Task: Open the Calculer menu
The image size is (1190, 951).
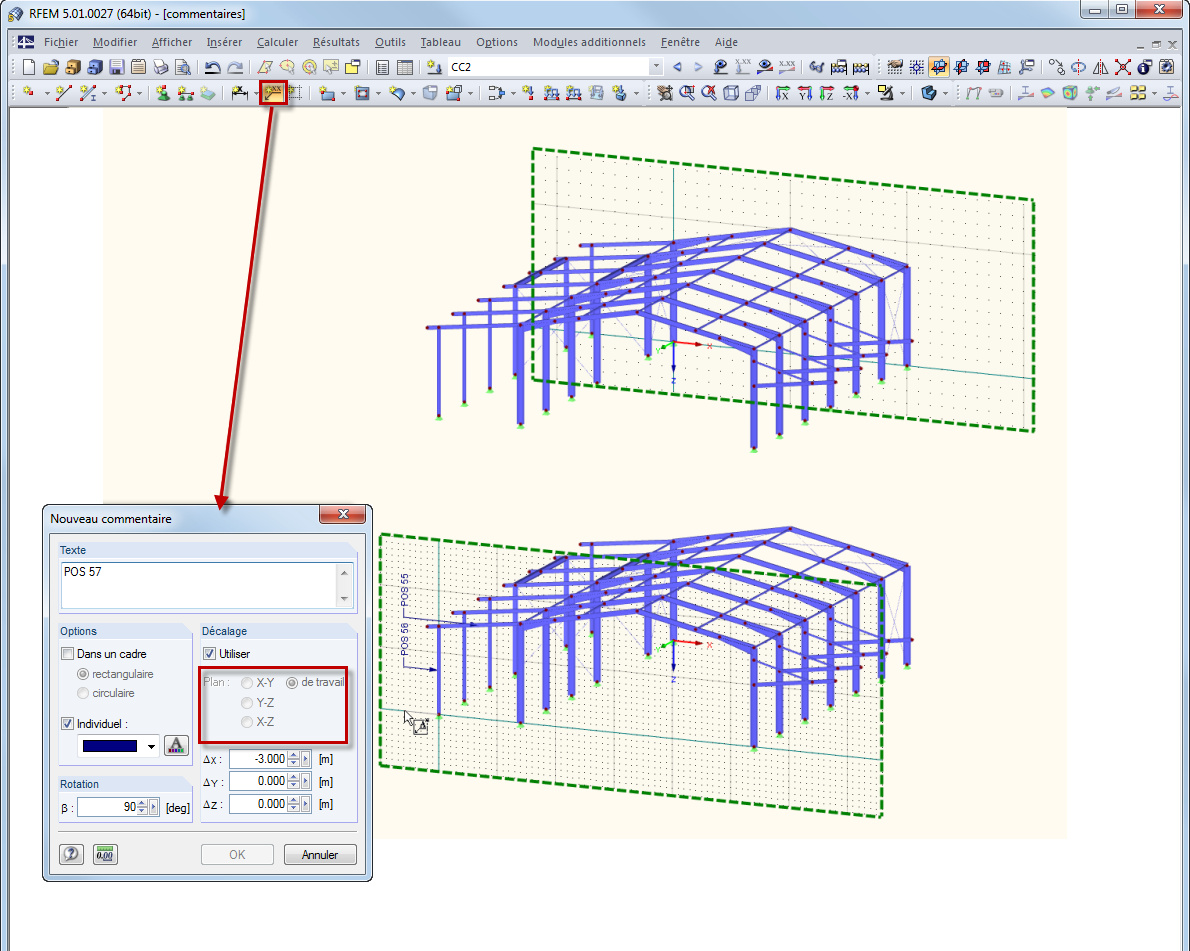Action: click(277, 43)
